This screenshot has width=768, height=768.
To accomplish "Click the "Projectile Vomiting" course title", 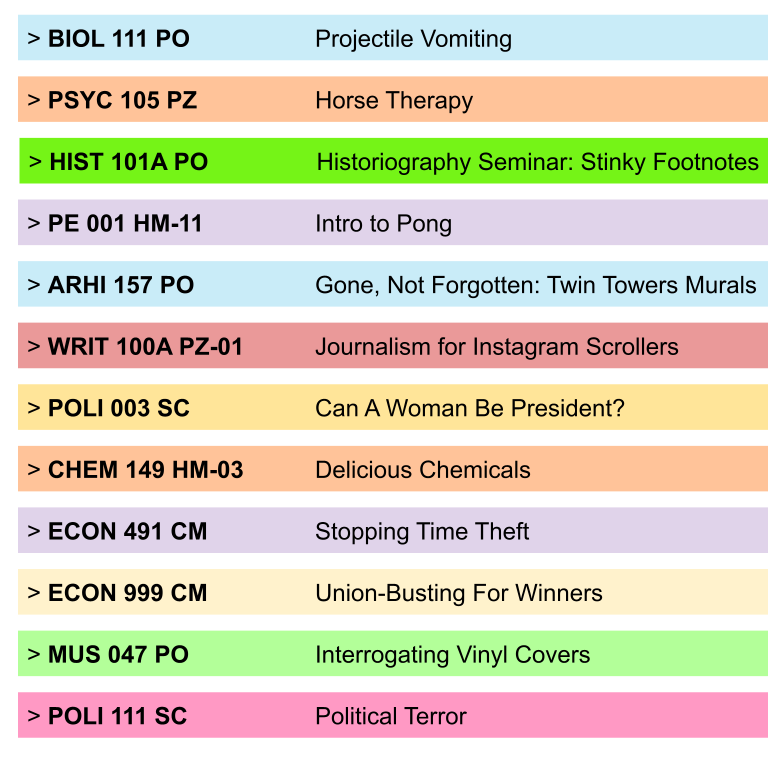I will [x=413, y=39].
